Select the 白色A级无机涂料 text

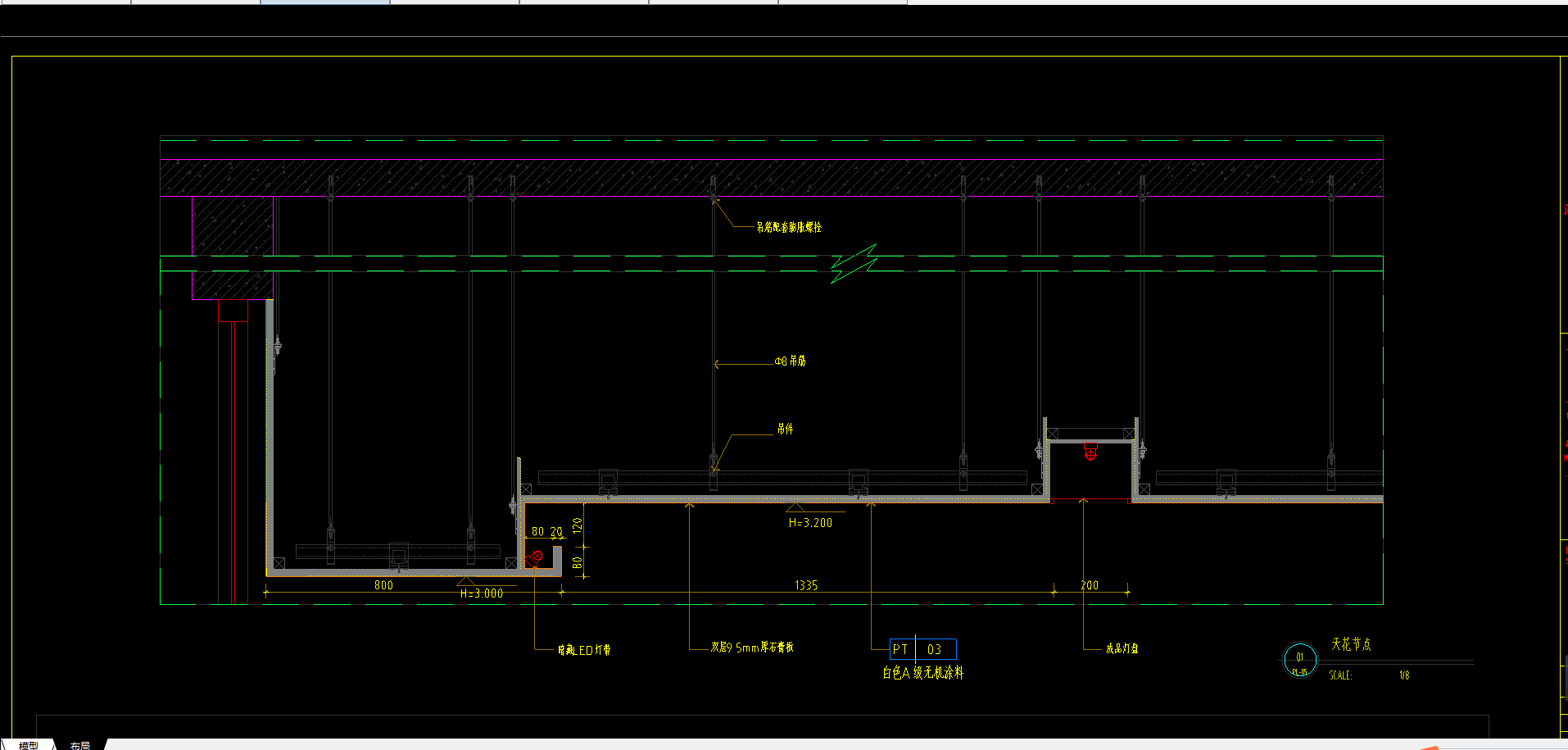click(922, 673)
